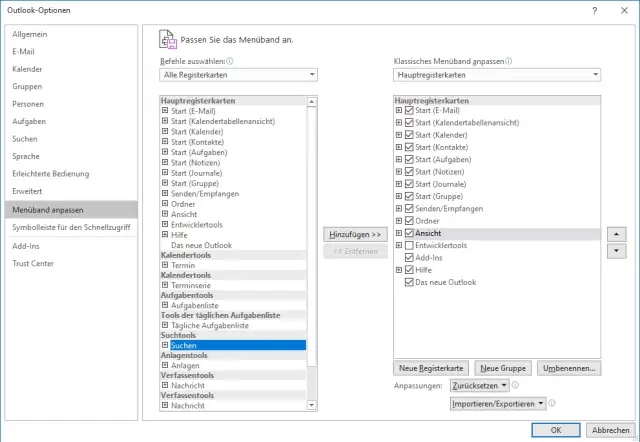Toggle Senden/Empfangen checkbox
Screen dimensions: 640x442
409,209
